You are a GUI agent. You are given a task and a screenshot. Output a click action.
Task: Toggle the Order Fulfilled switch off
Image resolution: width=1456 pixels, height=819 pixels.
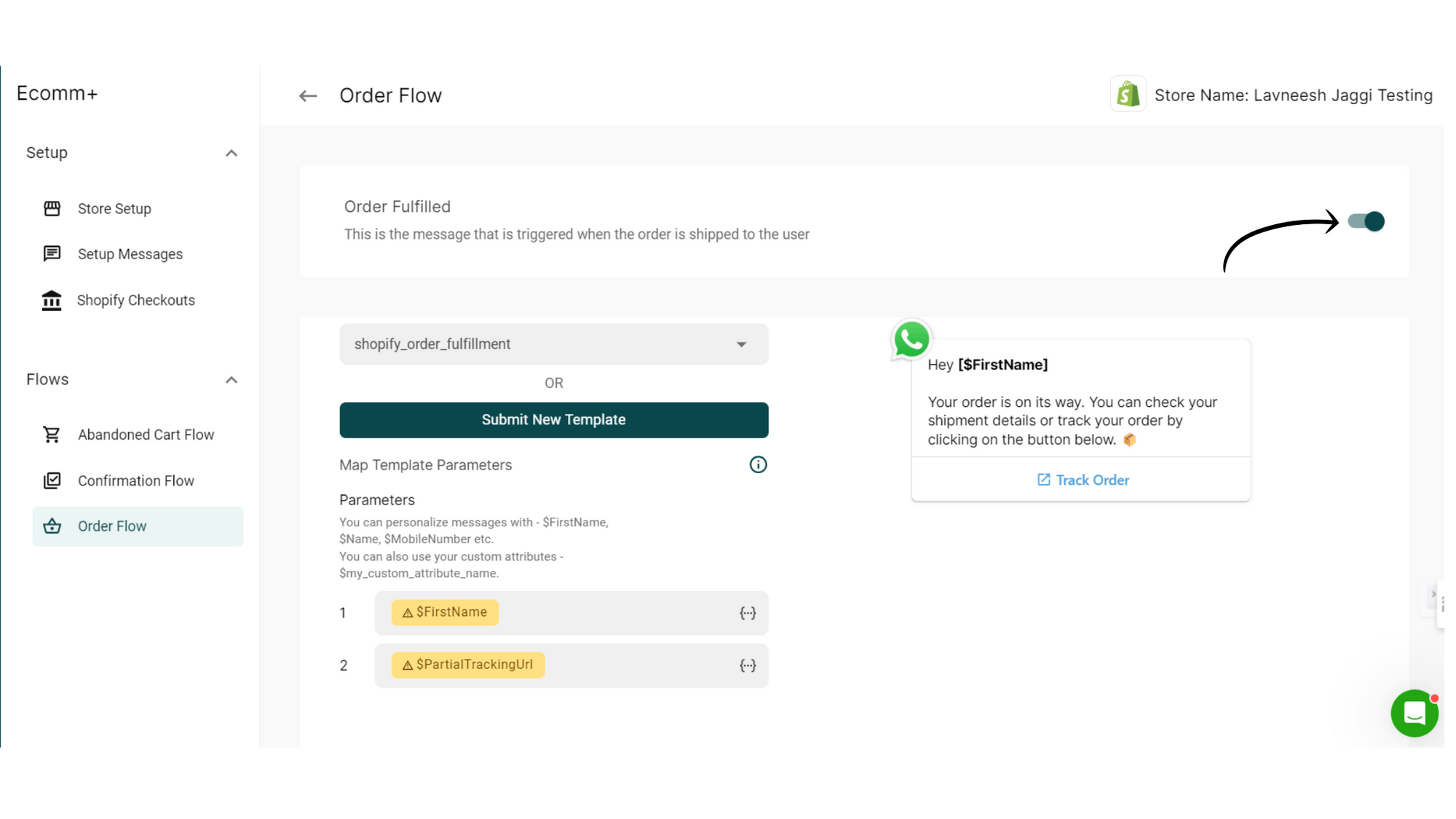(1366, 221)
